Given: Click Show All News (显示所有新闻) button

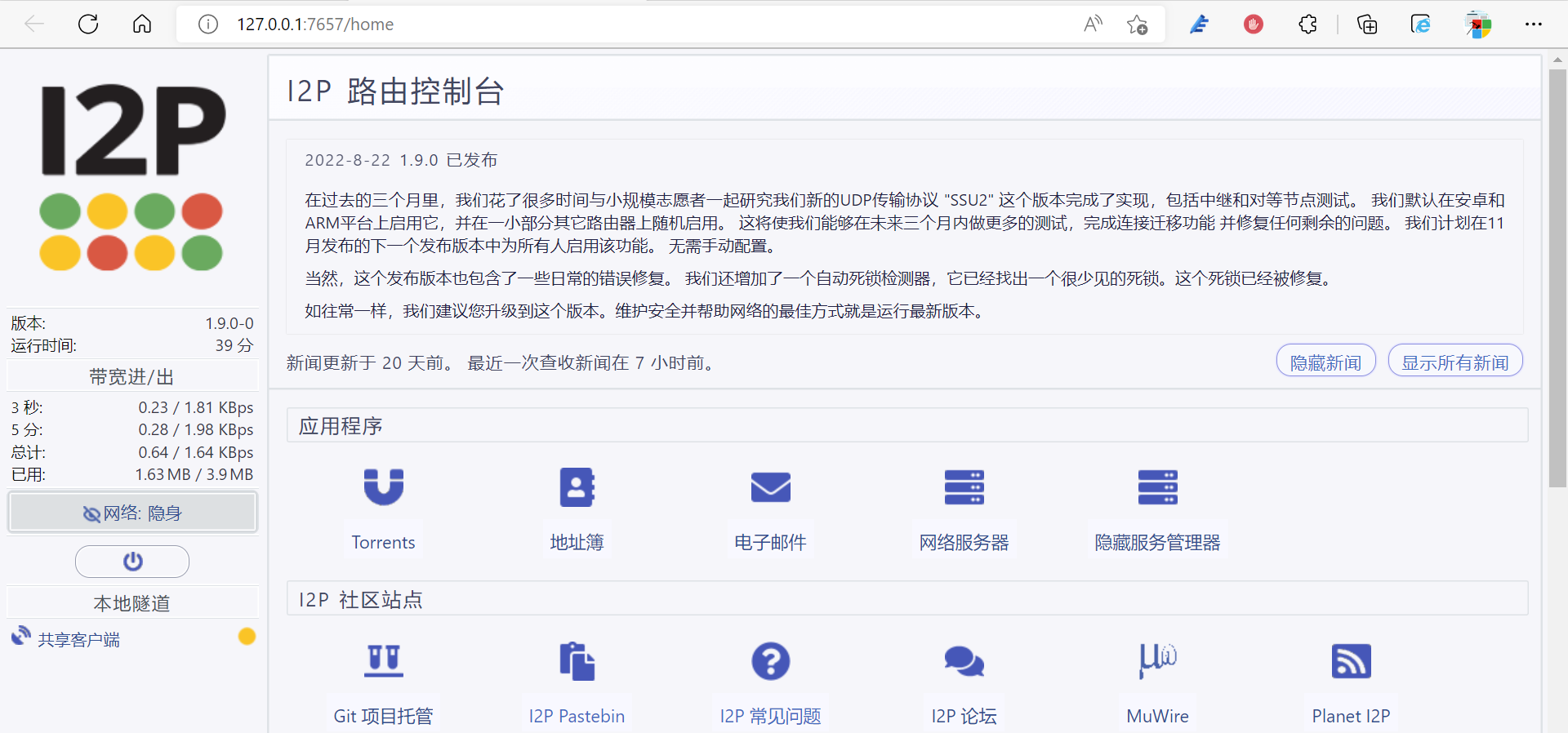Looking at the screenshot, I should pyautogui.click(x=1455, y=362).
